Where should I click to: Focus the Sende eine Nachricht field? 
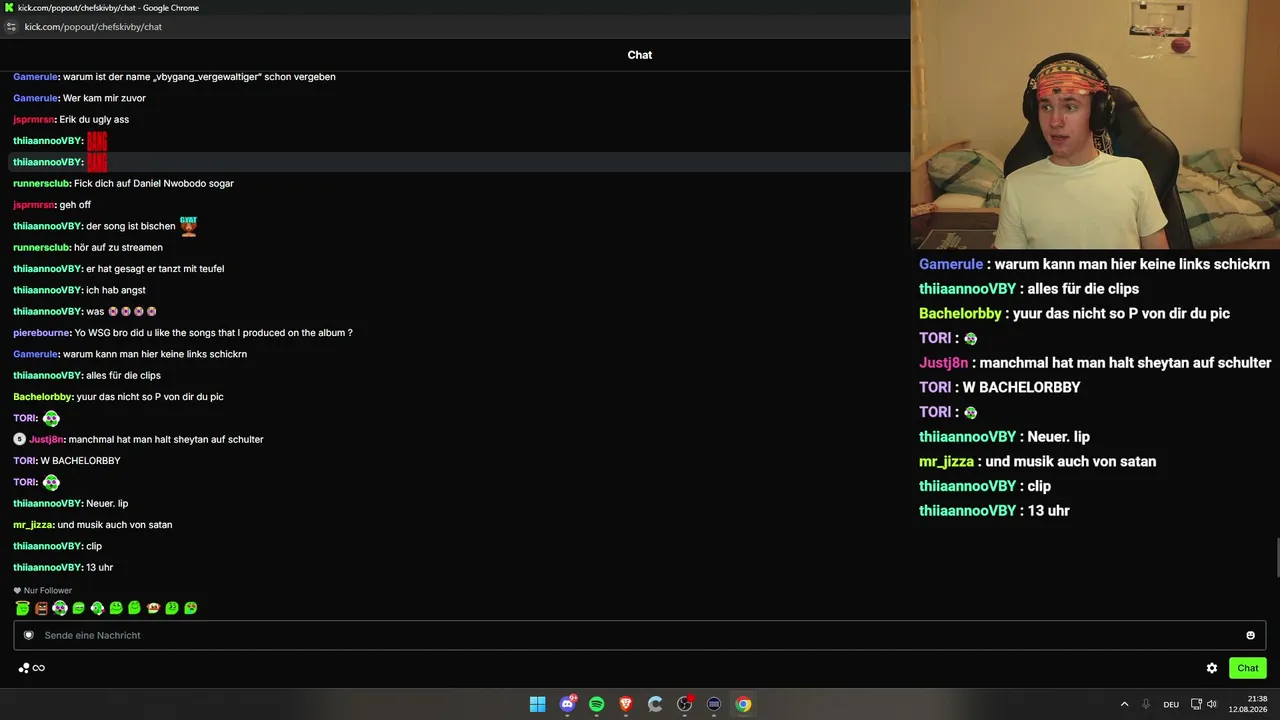[640, 635]
